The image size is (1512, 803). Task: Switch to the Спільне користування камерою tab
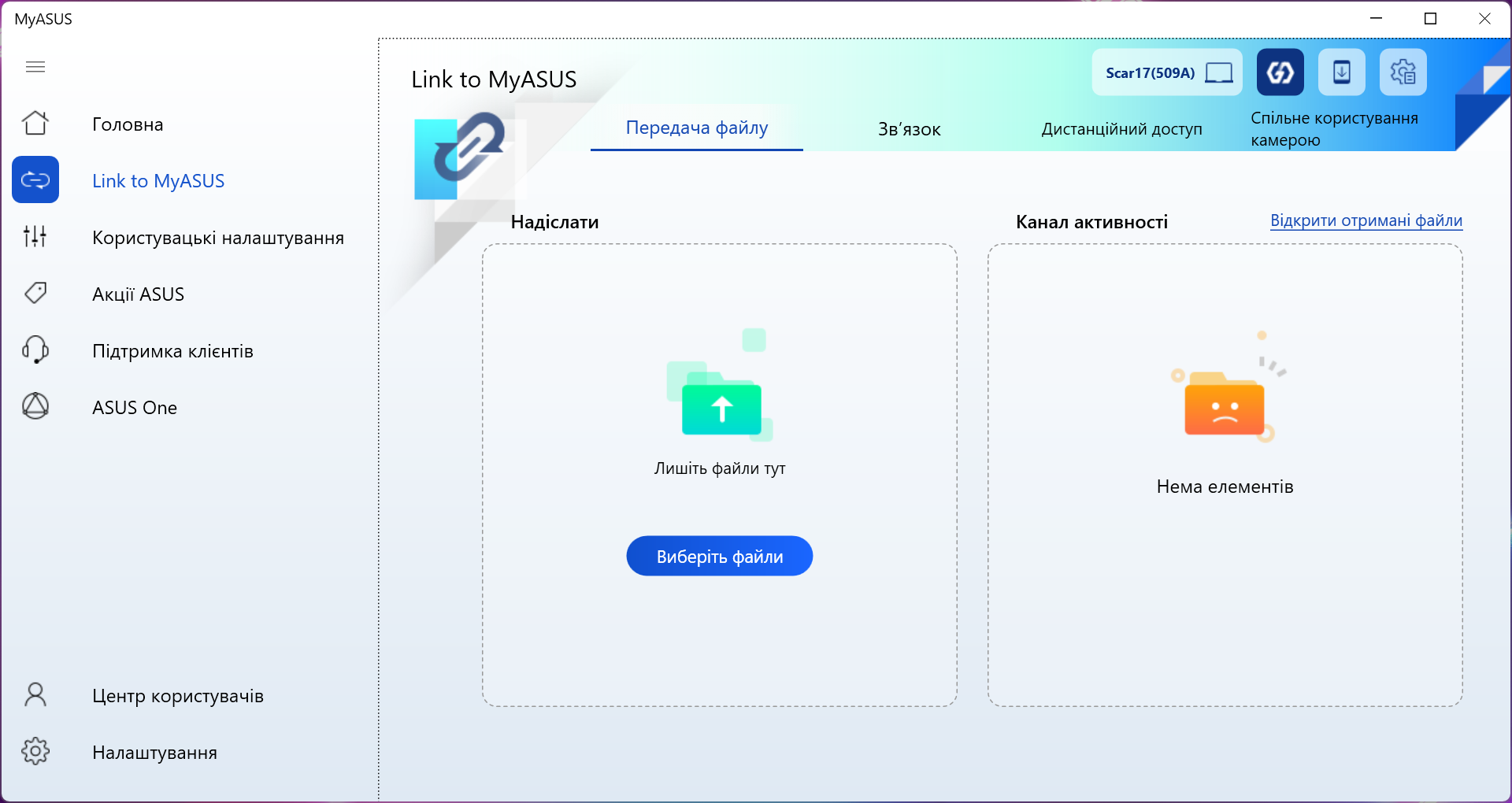pos(1335,129)
